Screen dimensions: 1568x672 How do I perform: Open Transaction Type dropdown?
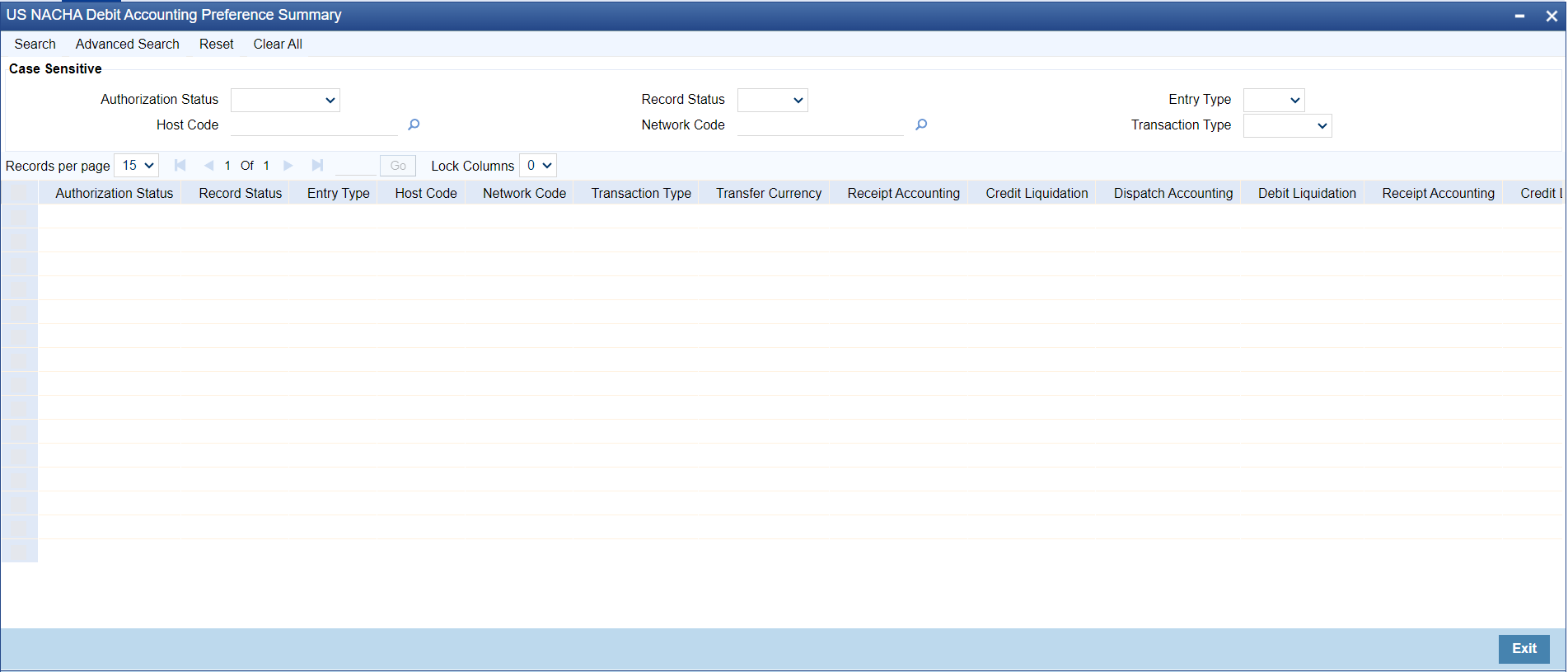click(x=1287, y=125)
